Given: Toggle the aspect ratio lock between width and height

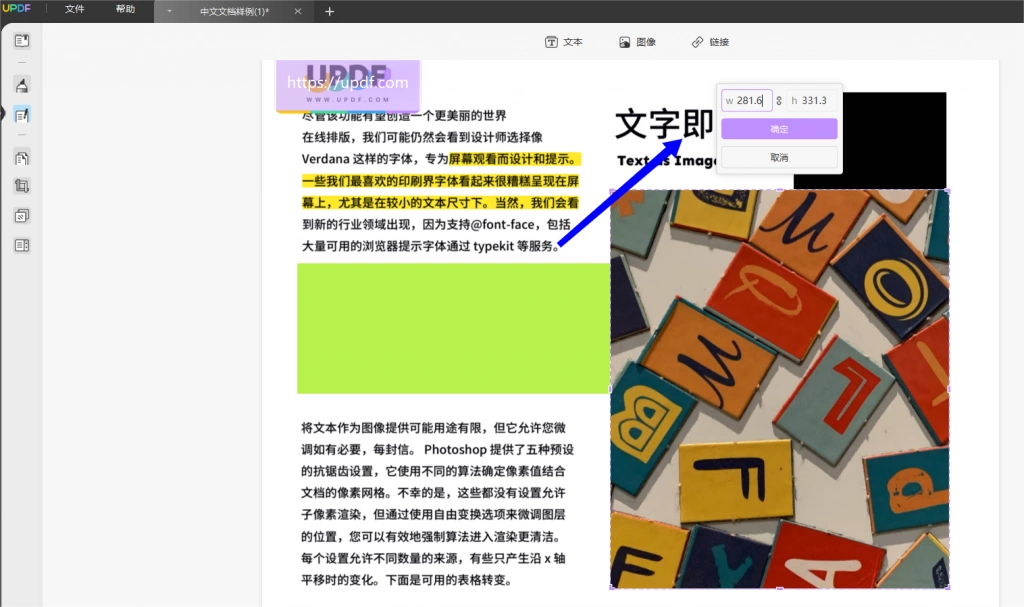Looking at the screenshot, I should tap(779, 101).
